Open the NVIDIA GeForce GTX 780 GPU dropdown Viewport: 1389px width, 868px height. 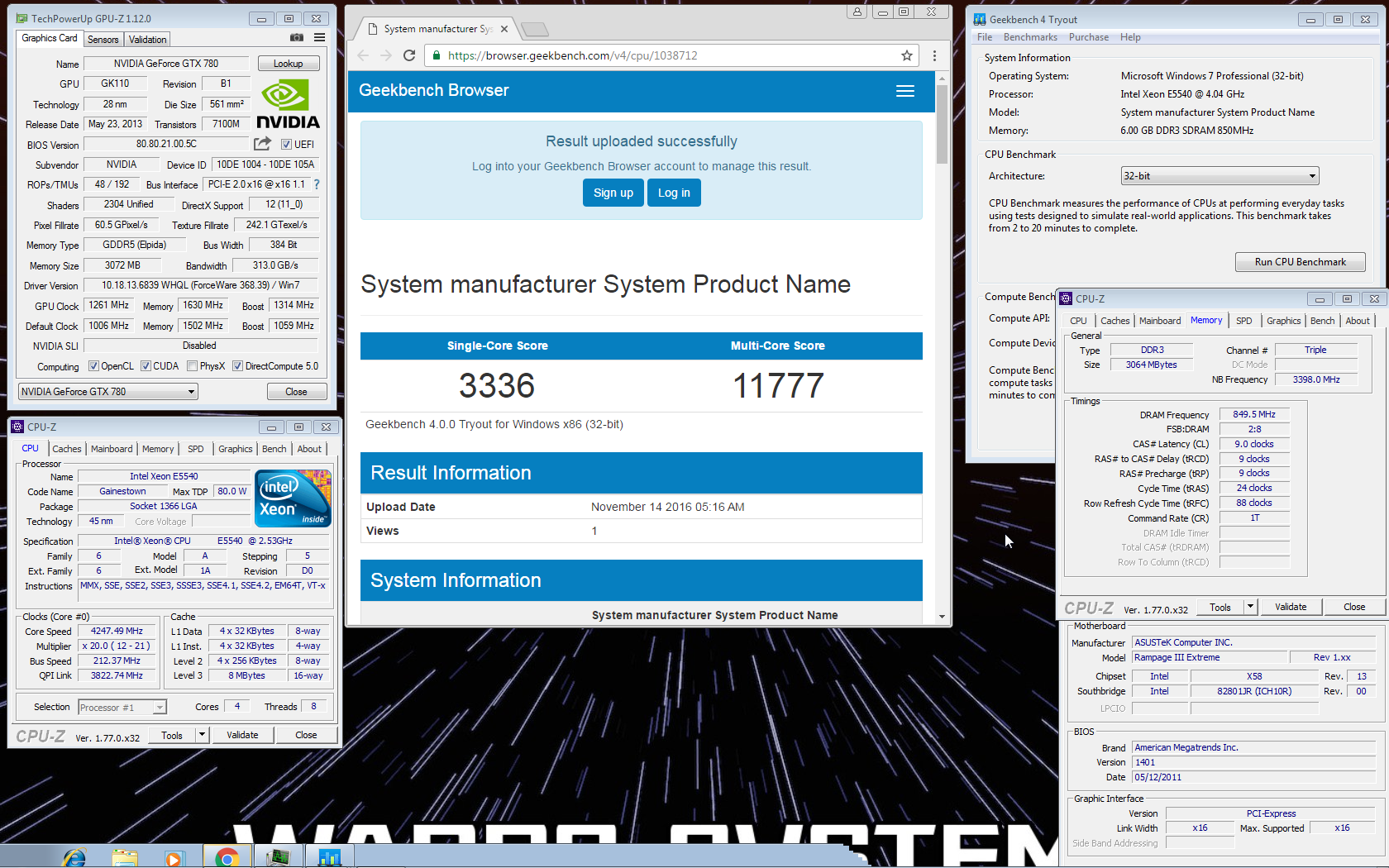pyautogui.click(x=108, y=392)
